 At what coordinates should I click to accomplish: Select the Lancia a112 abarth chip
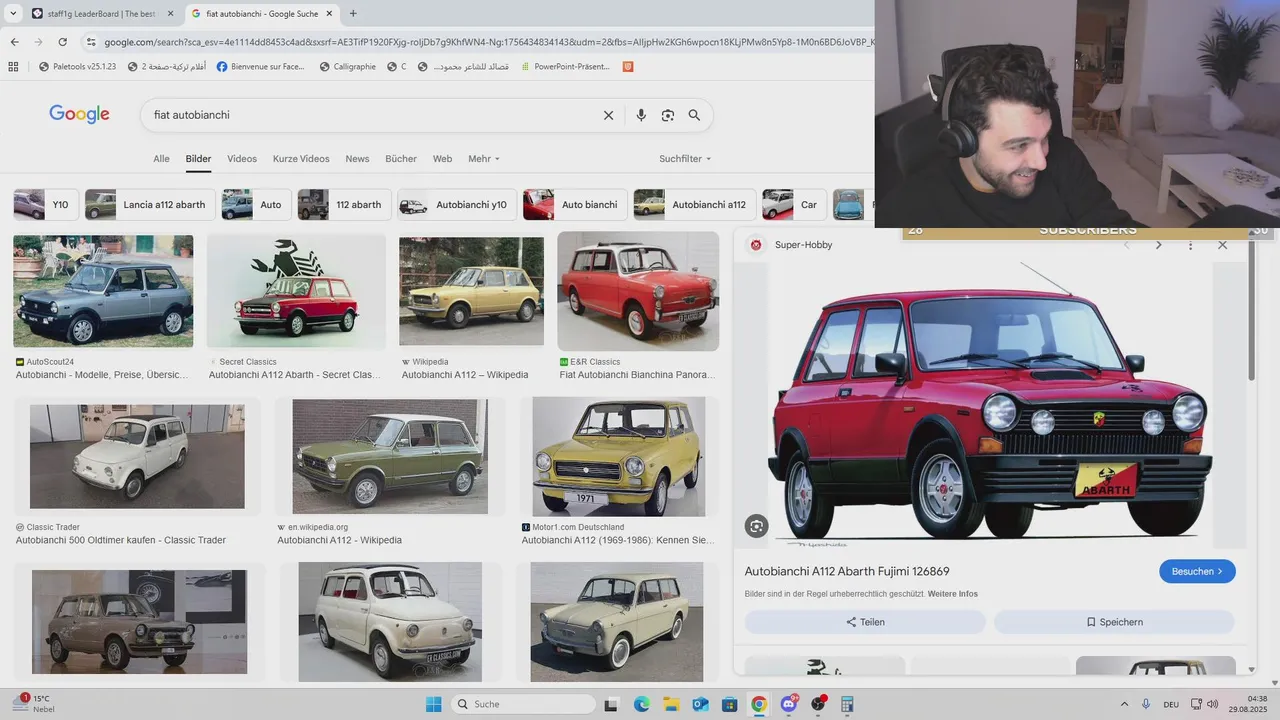tap(149, 204)
